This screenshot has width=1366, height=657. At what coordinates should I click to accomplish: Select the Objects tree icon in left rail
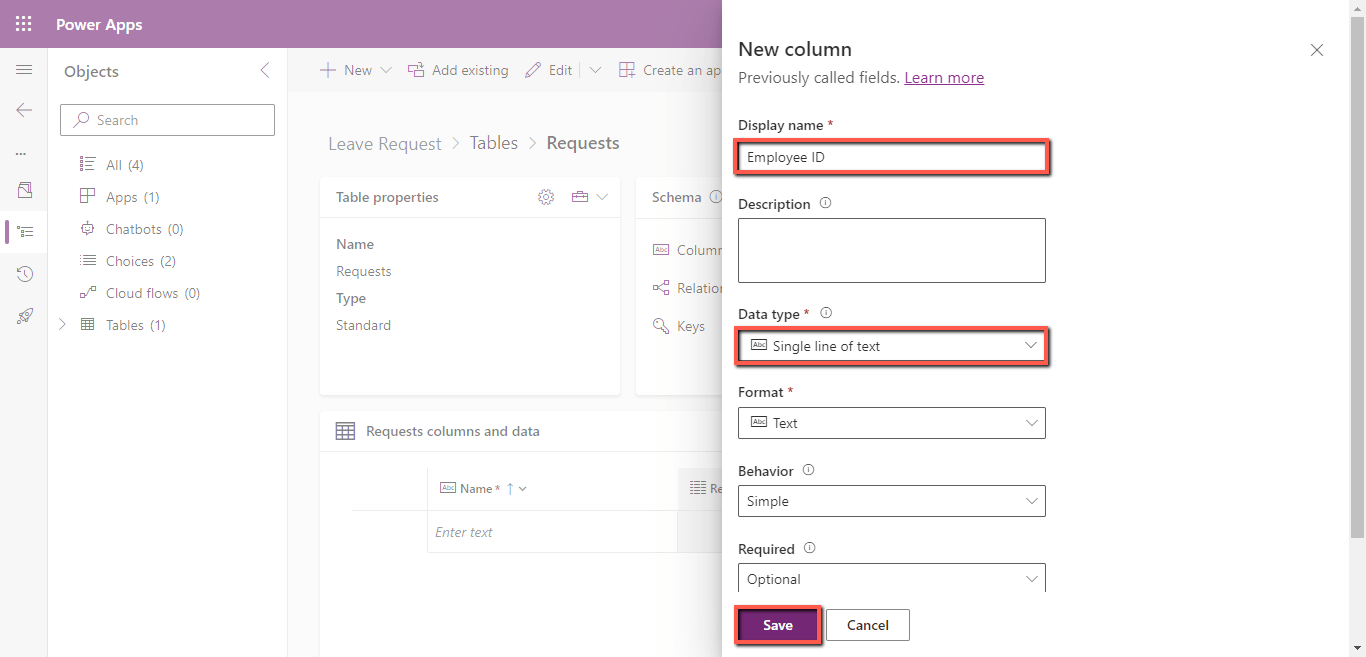25,232
